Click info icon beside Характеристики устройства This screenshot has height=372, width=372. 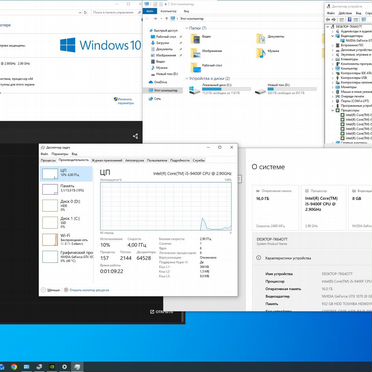click(x=258, y=258)
